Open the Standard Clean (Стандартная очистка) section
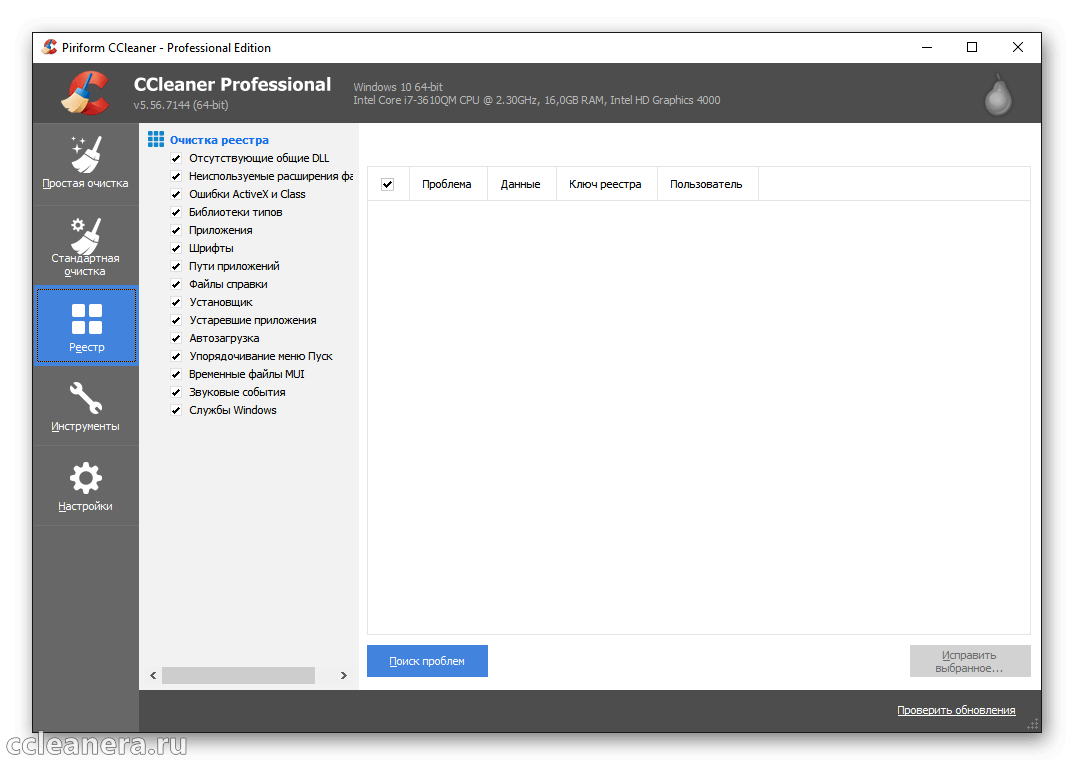Image resolution: width=1074 pixels, height=765 pixels. (x=86, y=245)
